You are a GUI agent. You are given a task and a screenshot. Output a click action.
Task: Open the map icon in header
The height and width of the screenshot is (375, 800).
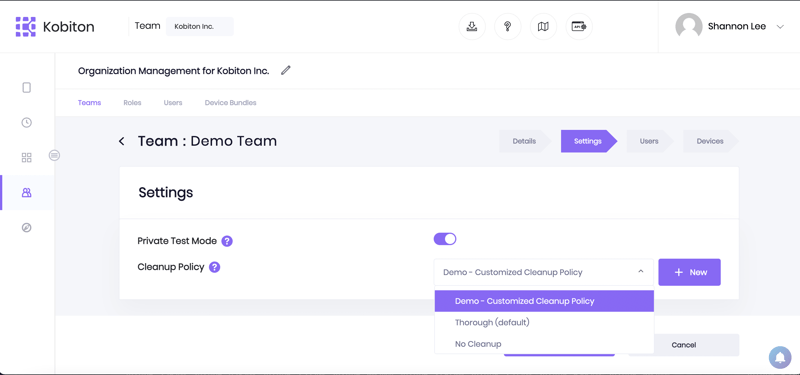(543, 27)
